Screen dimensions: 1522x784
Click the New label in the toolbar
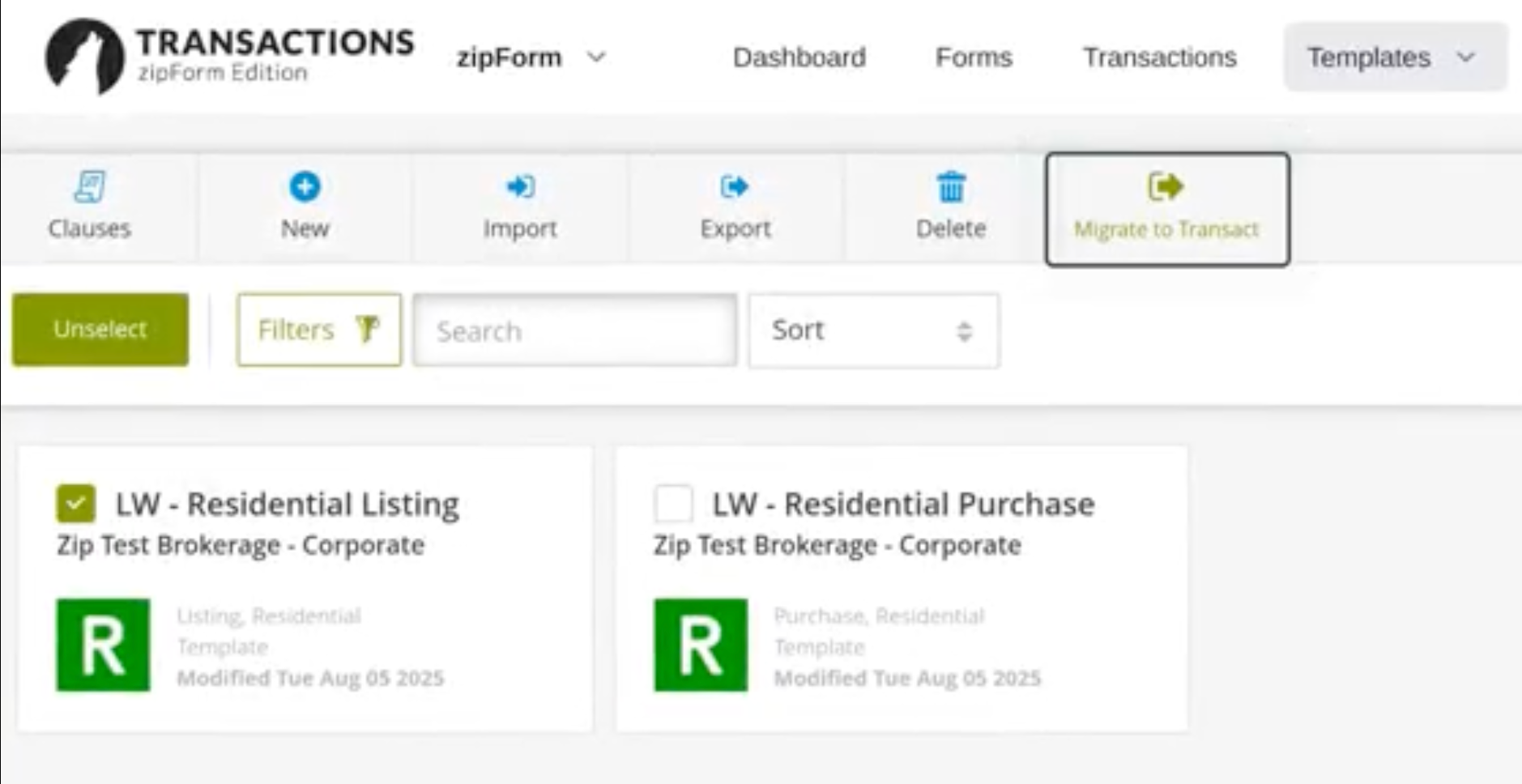tap(305, 228)
